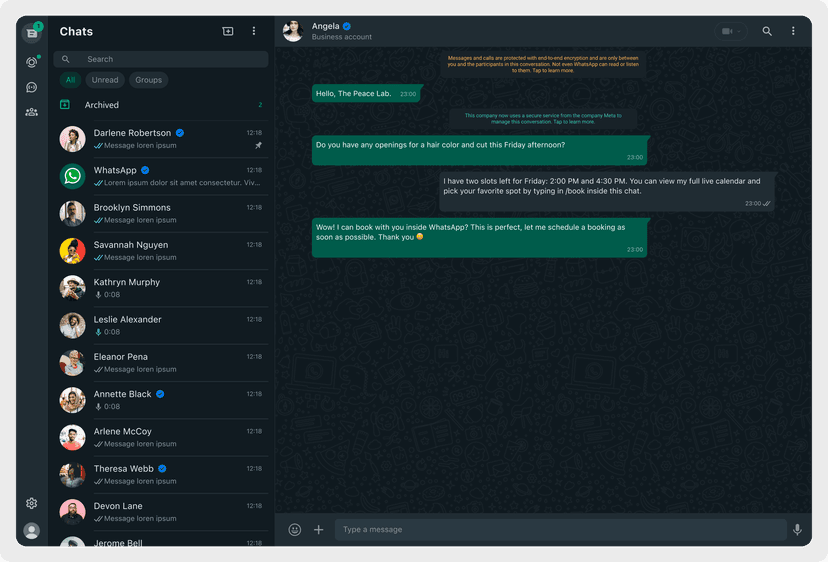The image size is (828, 562).
Task: Open the Arlene McCoy chat
Action: pyautogui.click(x=161, y=437)
